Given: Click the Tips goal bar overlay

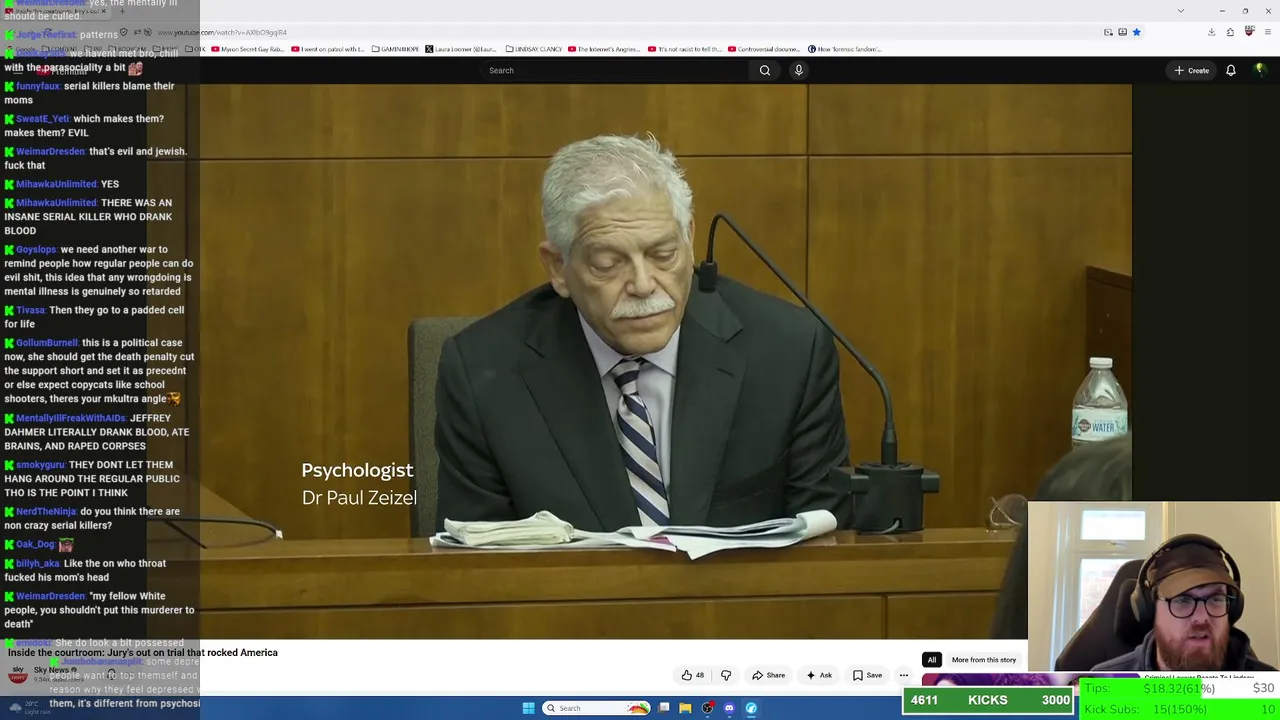Looking at the screenshot, I should (x=1180, y=688).
